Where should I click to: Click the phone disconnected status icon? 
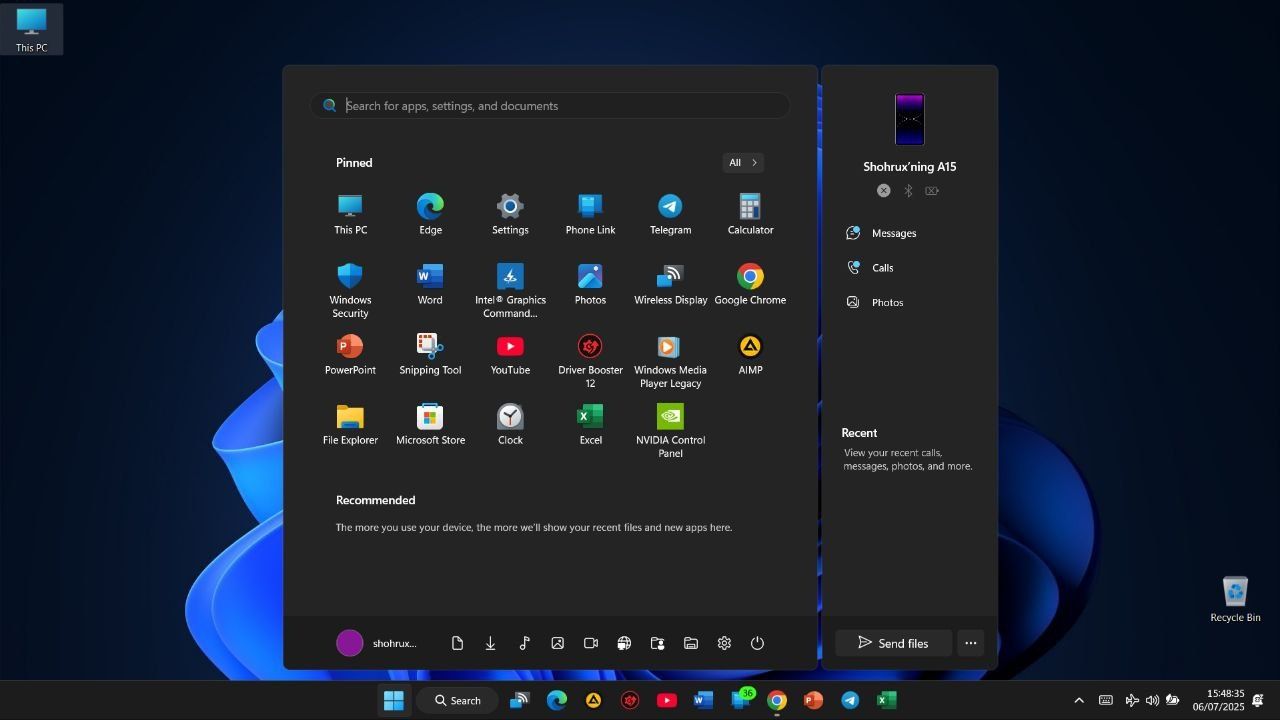[x=884, y=190]
